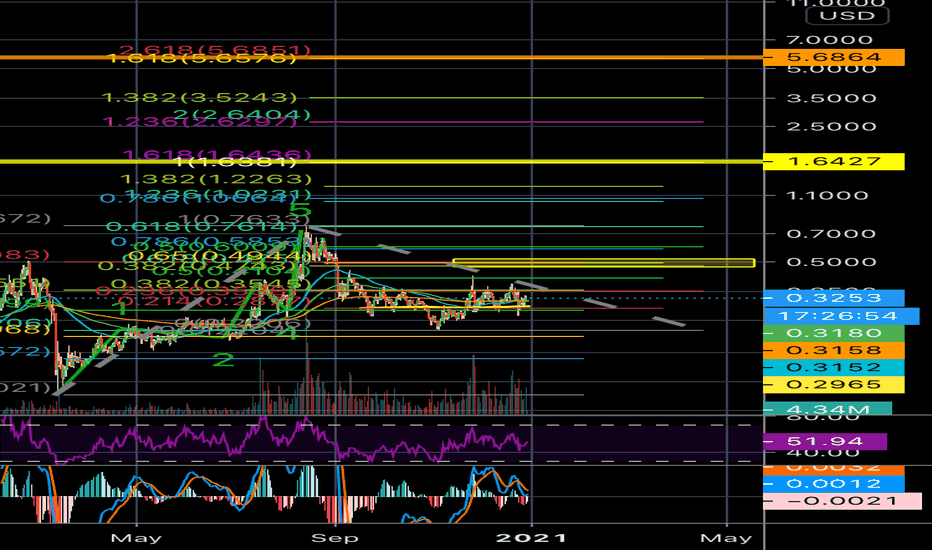Select the 1.236(2.6297) Fibonacci level label

click(199, 122)
